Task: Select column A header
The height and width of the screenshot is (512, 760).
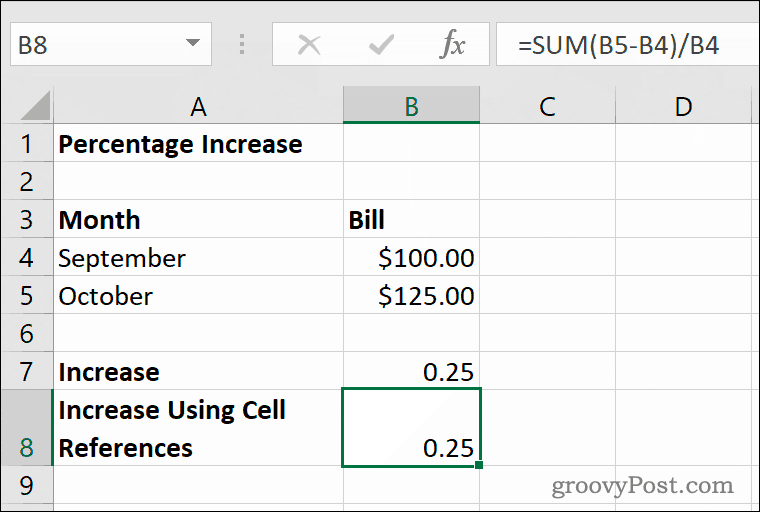Action: point(198,105)
